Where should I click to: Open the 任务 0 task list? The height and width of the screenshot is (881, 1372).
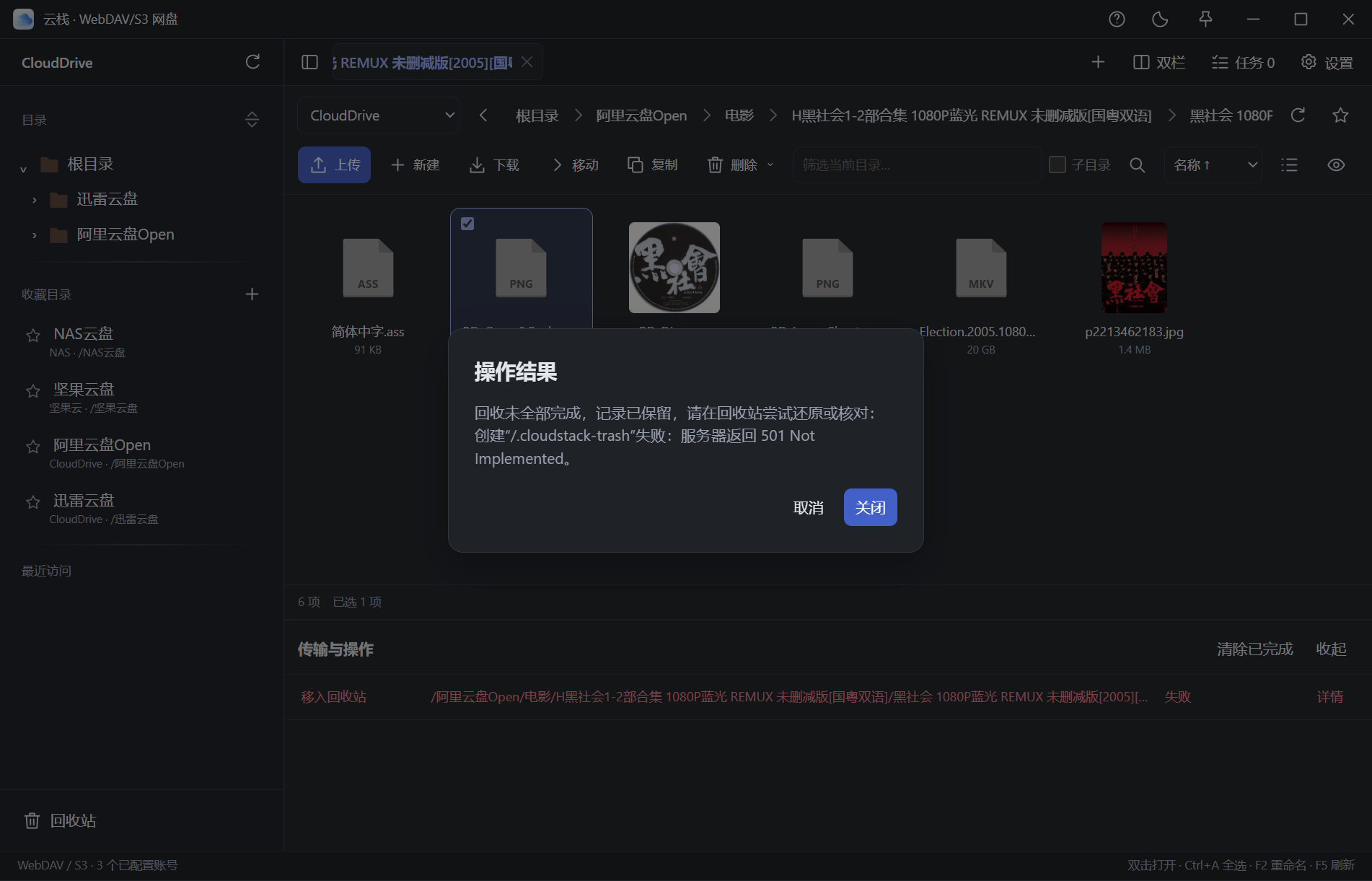pyautogui.click(x=1243, y=63)
